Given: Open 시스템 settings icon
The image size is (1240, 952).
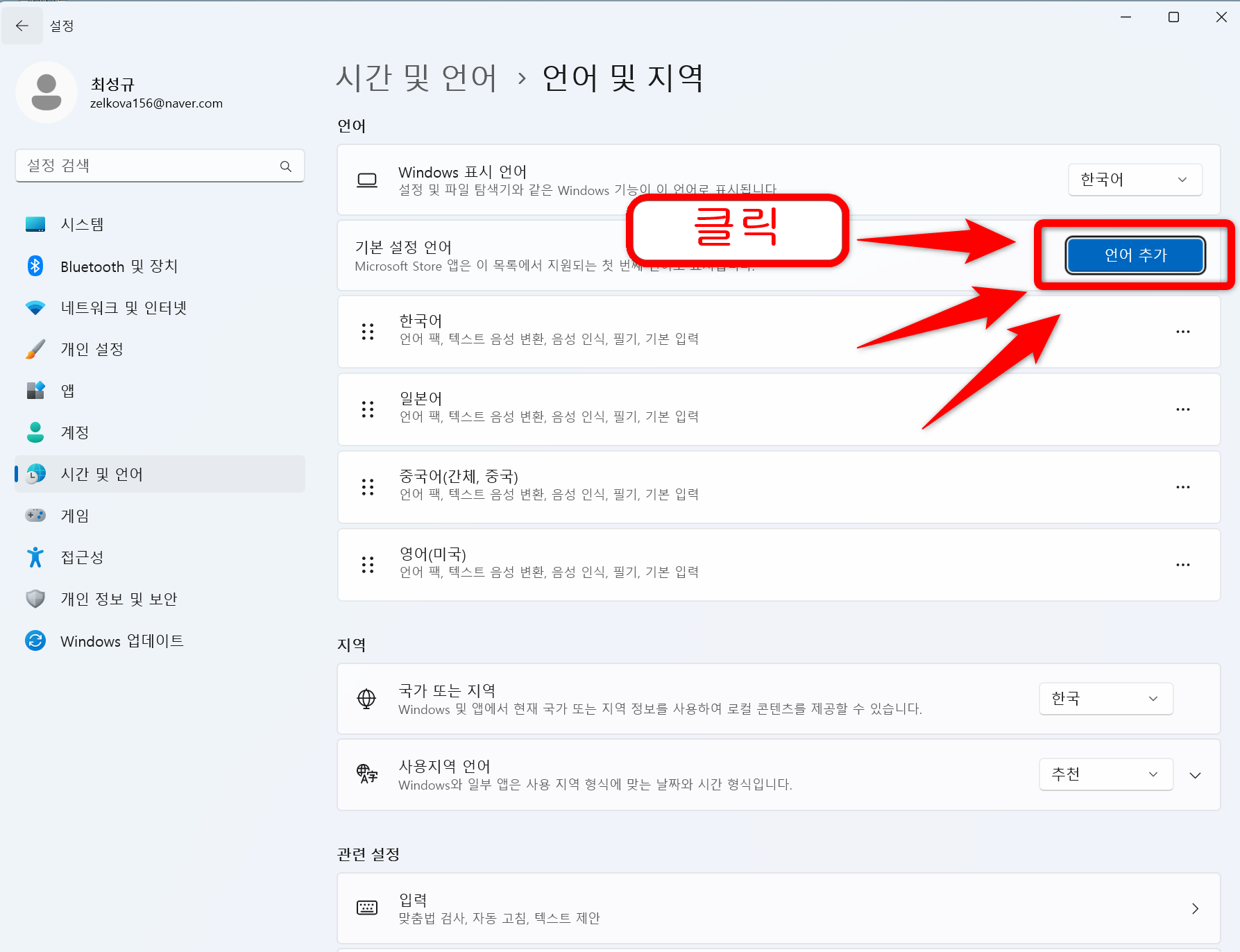Looking at the screenshot, I should 35,224.
